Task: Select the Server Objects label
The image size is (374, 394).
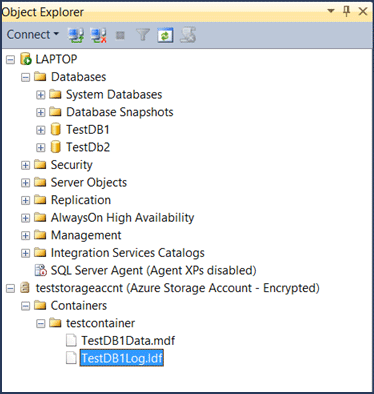Action: pos(89,182)
